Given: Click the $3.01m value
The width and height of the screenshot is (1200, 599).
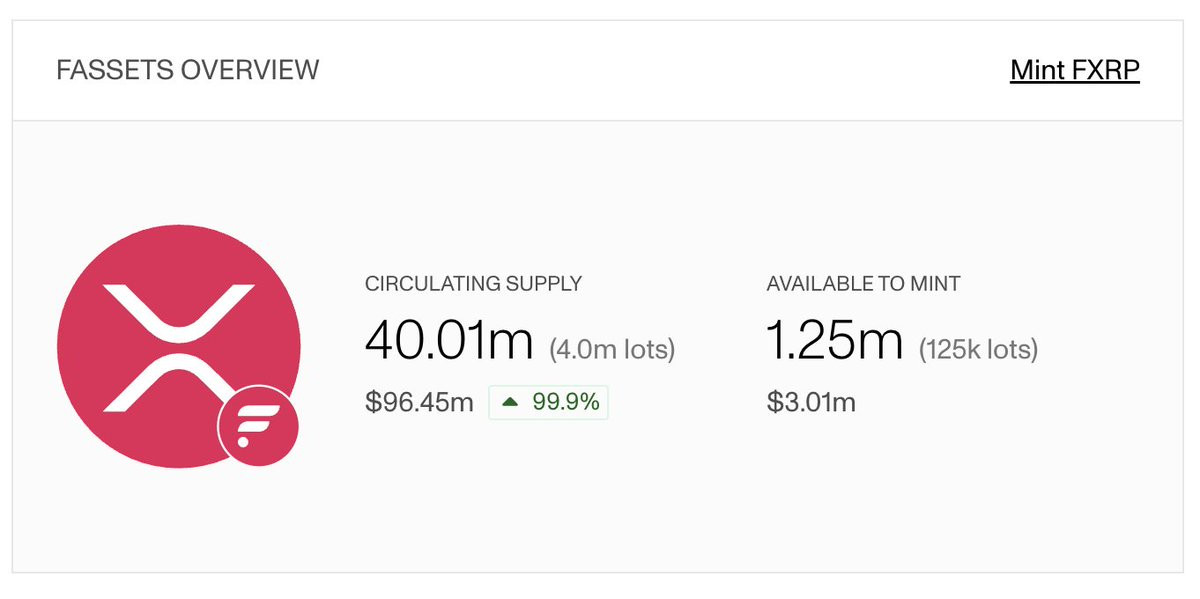Looking at the screenshot, I should pyautogui.click(x=811, y=403).
